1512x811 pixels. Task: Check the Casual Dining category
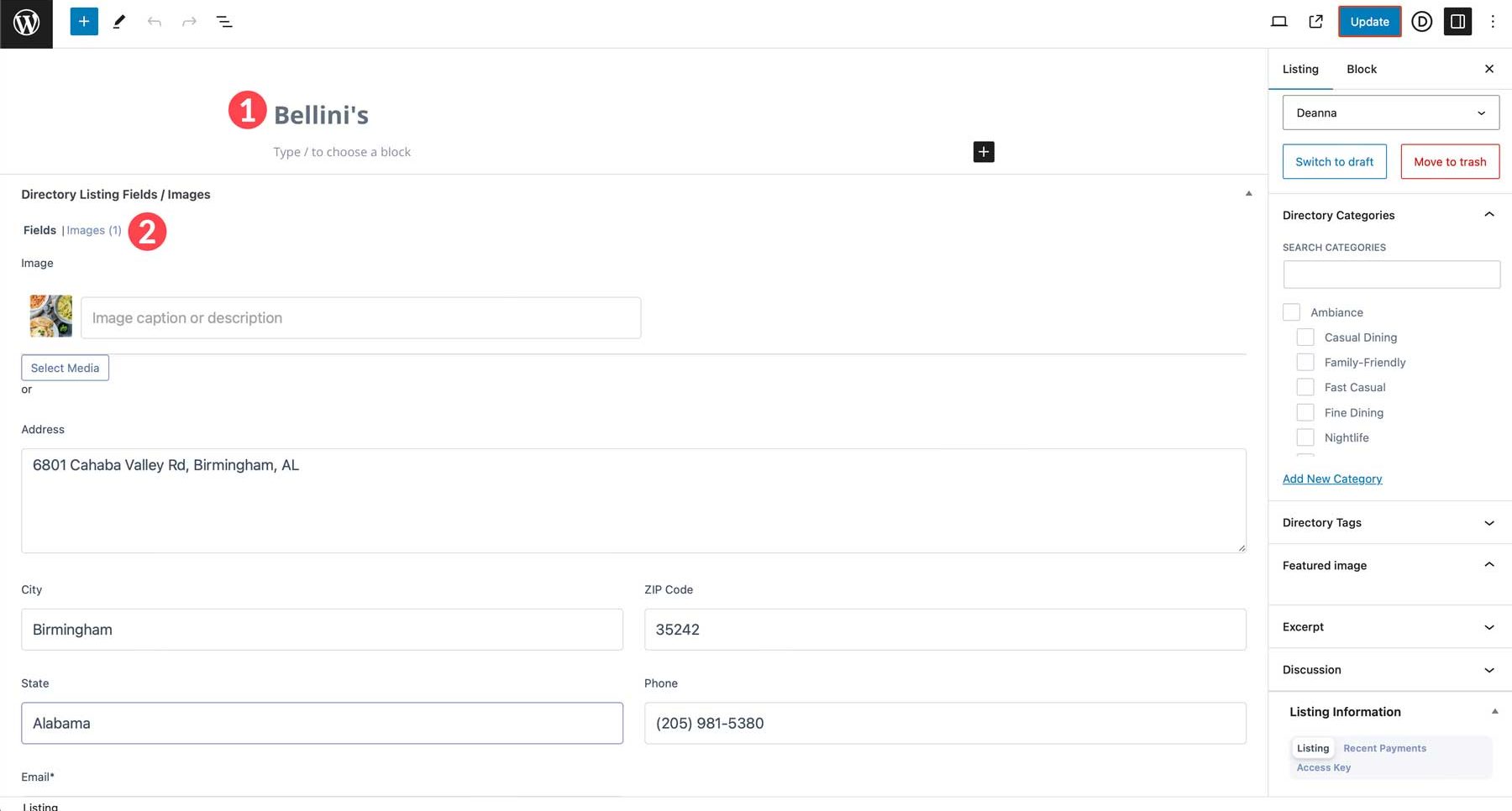click(1305, 337)
